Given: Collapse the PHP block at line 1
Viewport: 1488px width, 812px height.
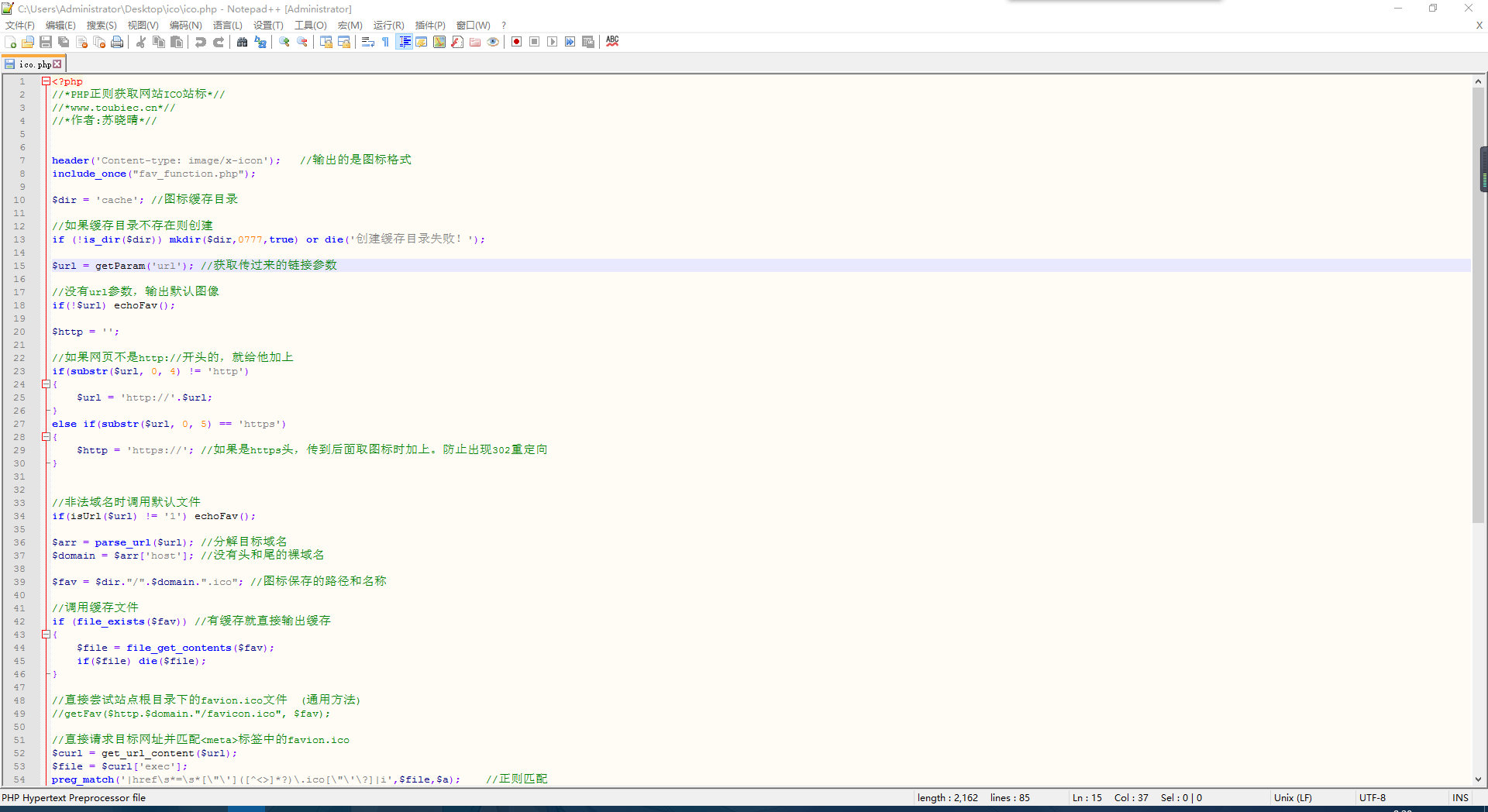Looking at the screenshot, I should (x=46, y=81).
